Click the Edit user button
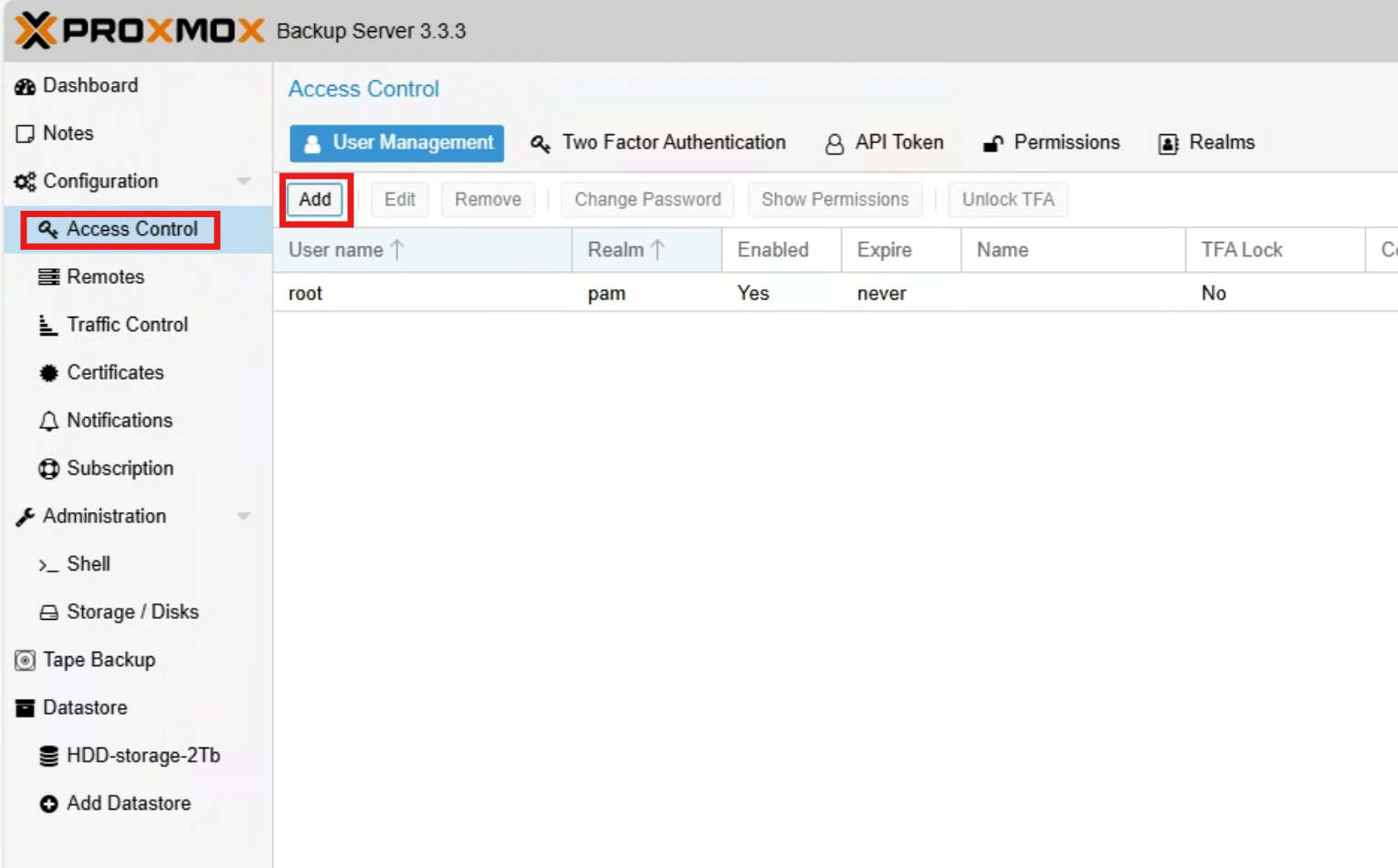Image resolution: width=1398 pixels, height=868 pixels. (400, 199)
